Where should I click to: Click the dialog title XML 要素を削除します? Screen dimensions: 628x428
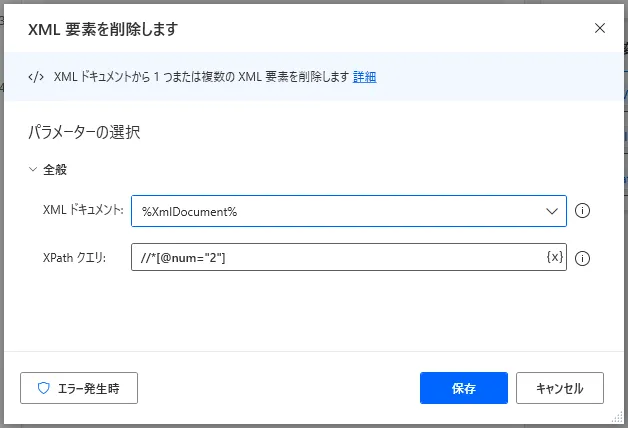[103, 29]
